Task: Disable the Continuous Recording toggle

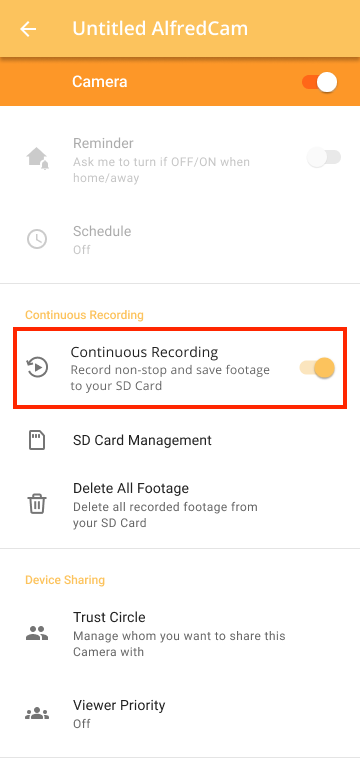Action: coord(317,368)
